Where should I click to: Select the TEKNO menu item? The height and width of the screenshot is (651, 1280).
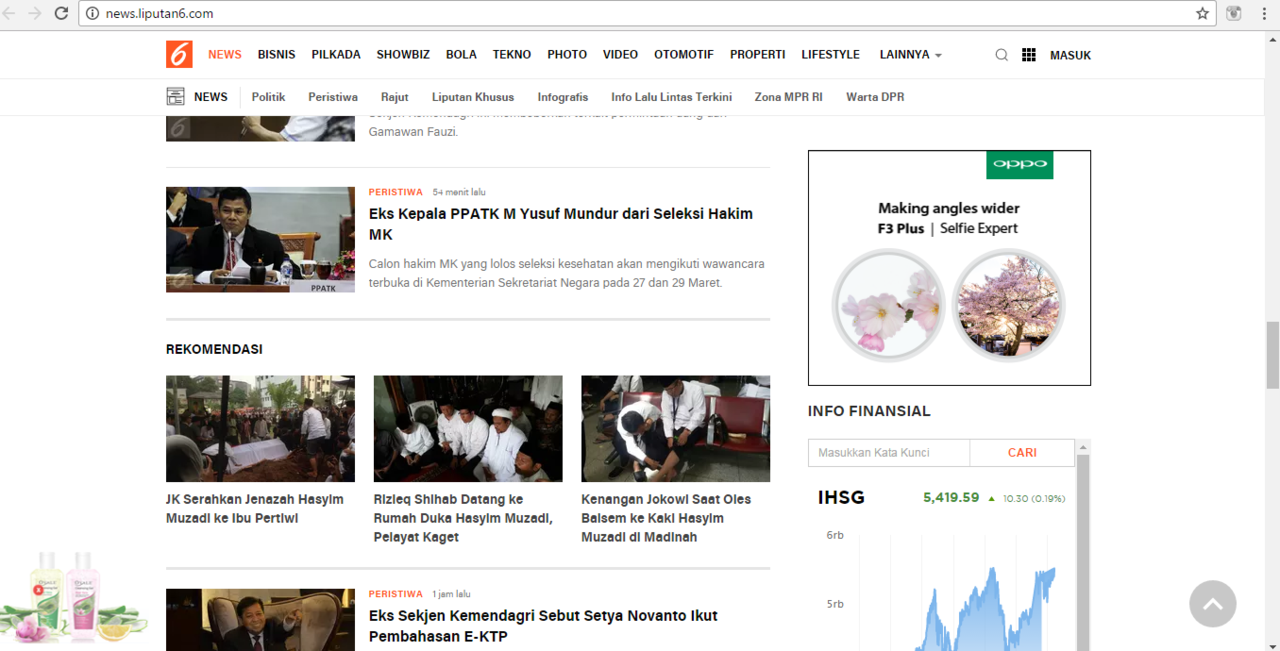click(512, 55)
